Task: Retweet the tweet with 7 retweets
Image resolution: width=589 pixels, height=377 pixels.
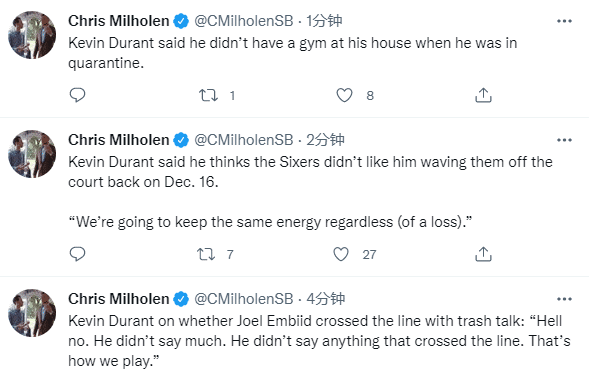Action: click(x=206, y=255)
